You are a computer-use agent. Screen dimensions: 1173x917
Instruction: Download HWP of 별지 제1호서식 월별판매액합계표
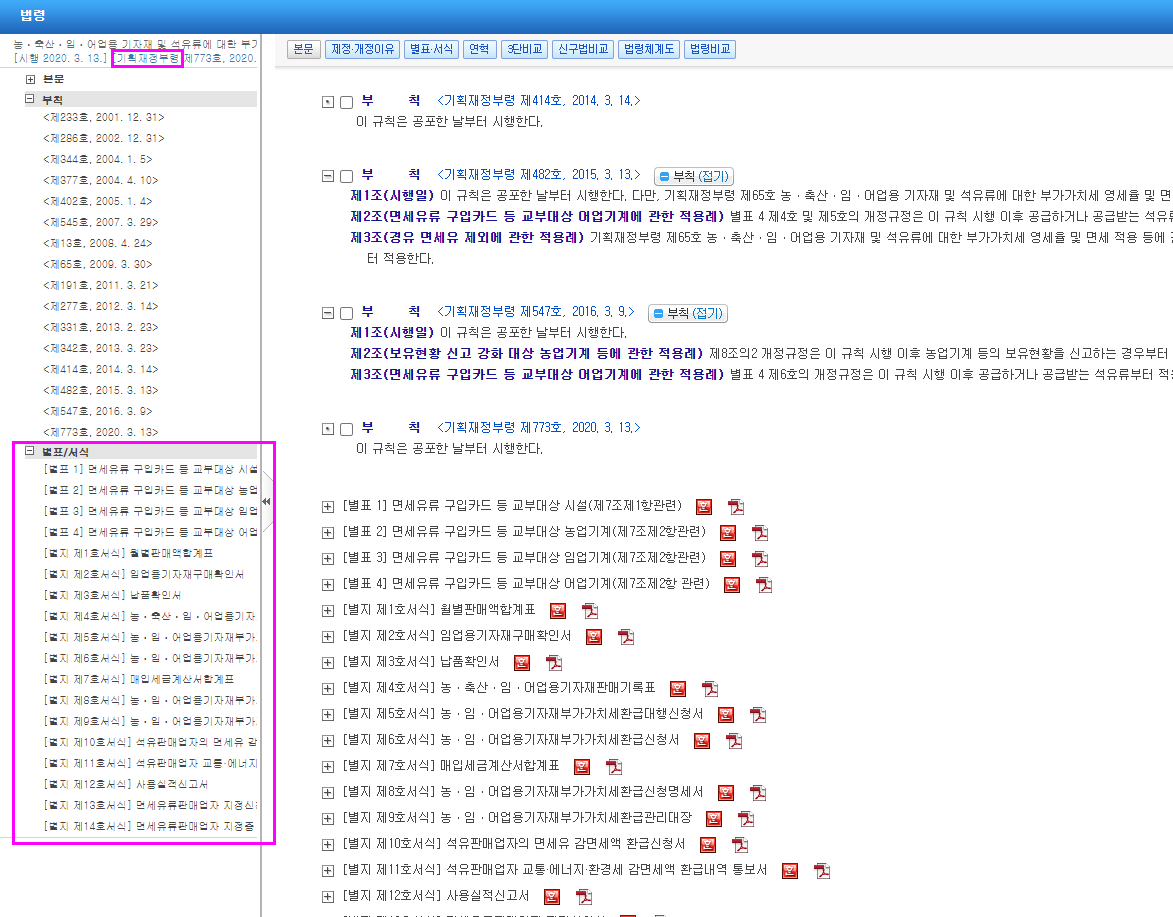[x=558, y=611]
